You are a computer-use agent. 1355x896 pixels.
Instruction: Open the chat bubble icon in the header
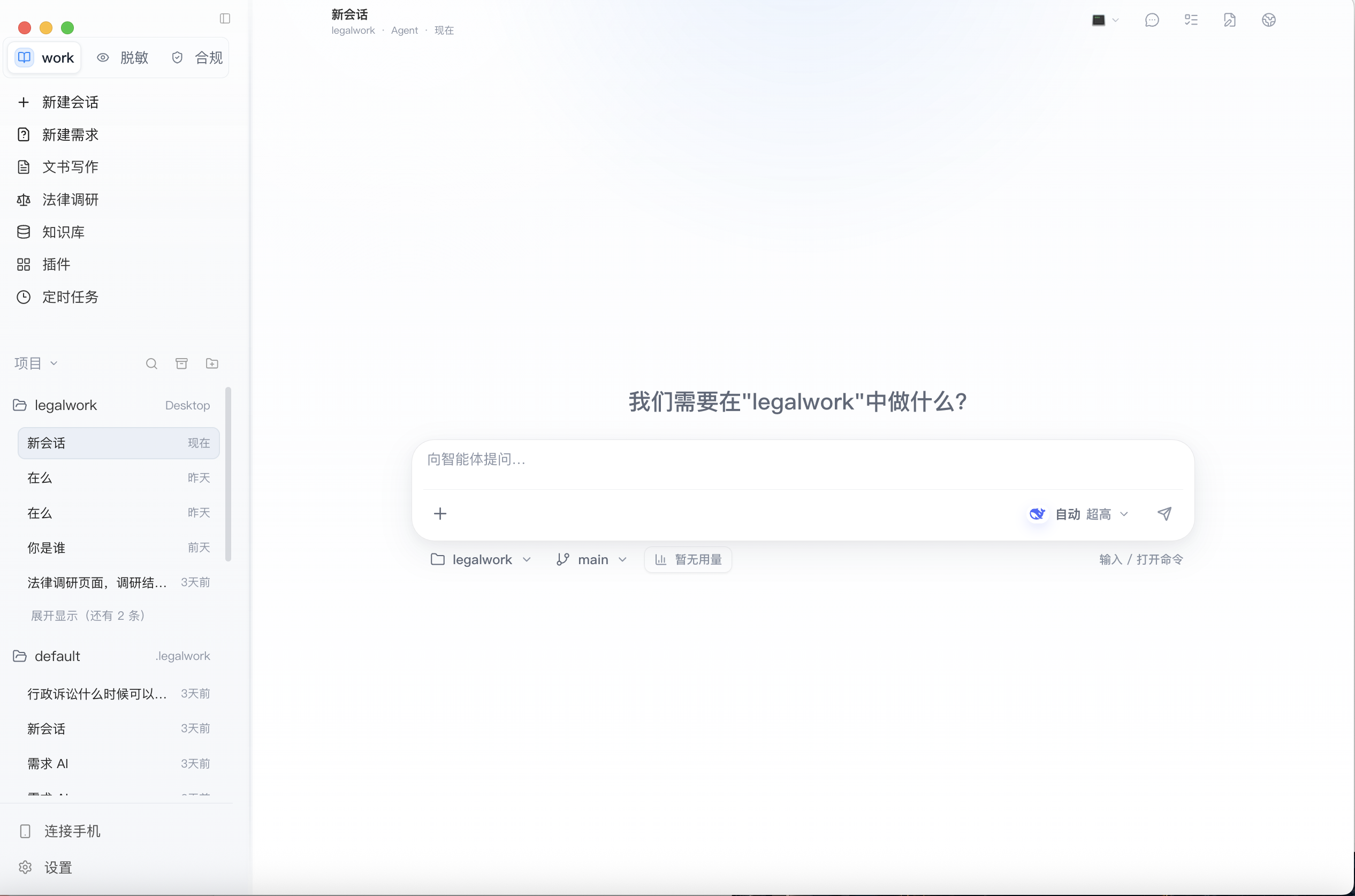click(x=1152, y=20)
